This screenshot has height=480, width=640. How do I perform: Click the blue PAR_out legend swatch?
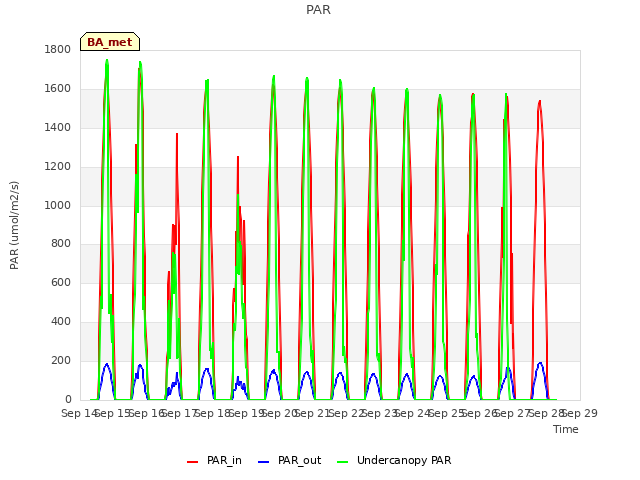point(264,462)
